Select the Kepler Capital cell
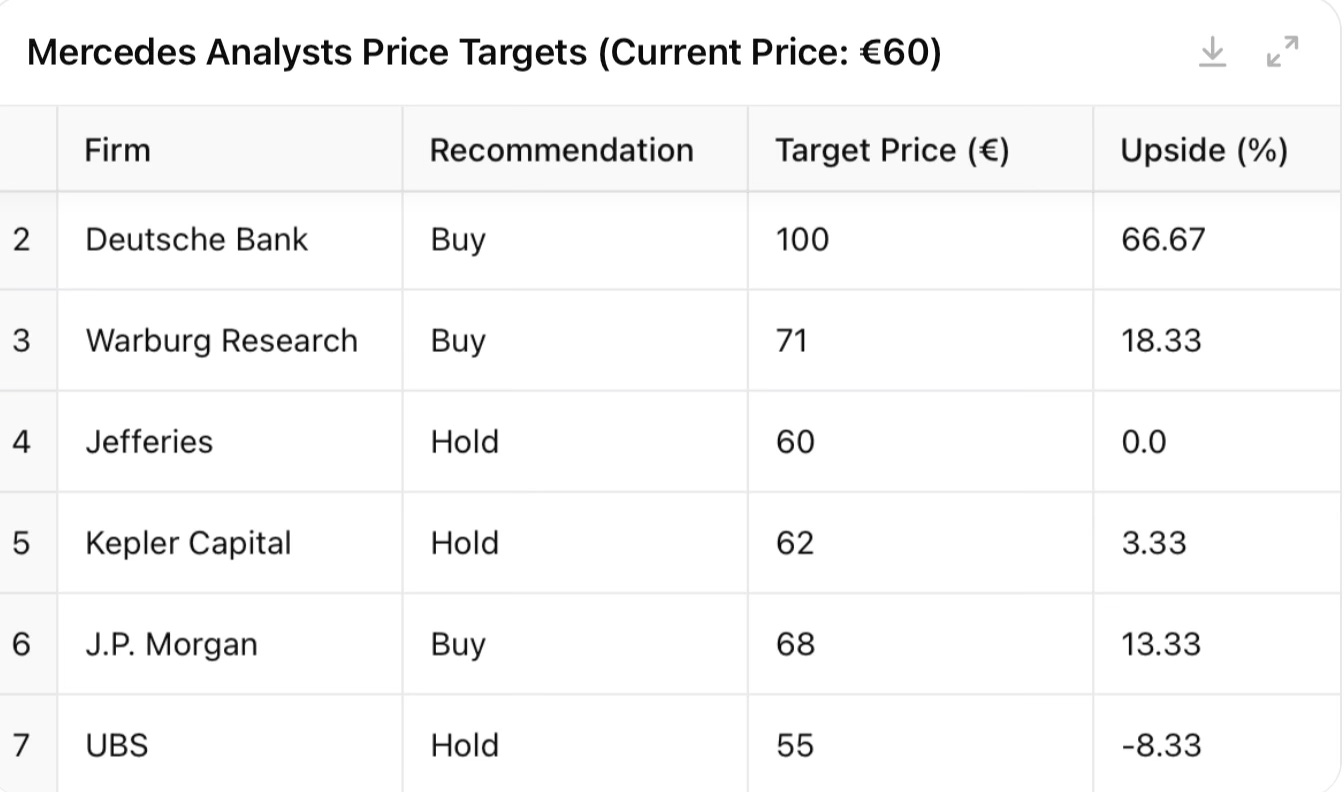 click(x=188, y=543)
